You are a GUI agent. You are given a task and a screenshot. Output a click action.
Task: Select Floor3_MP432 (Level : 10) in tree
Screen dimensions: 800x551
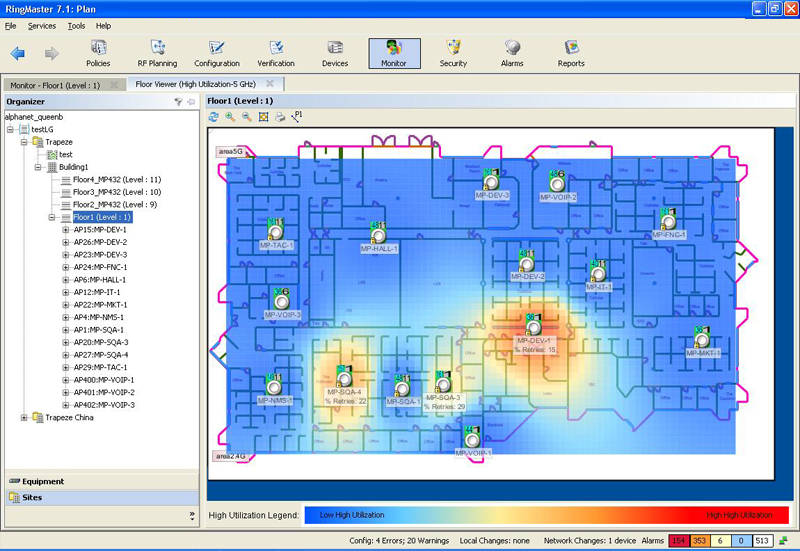[117, 192]
